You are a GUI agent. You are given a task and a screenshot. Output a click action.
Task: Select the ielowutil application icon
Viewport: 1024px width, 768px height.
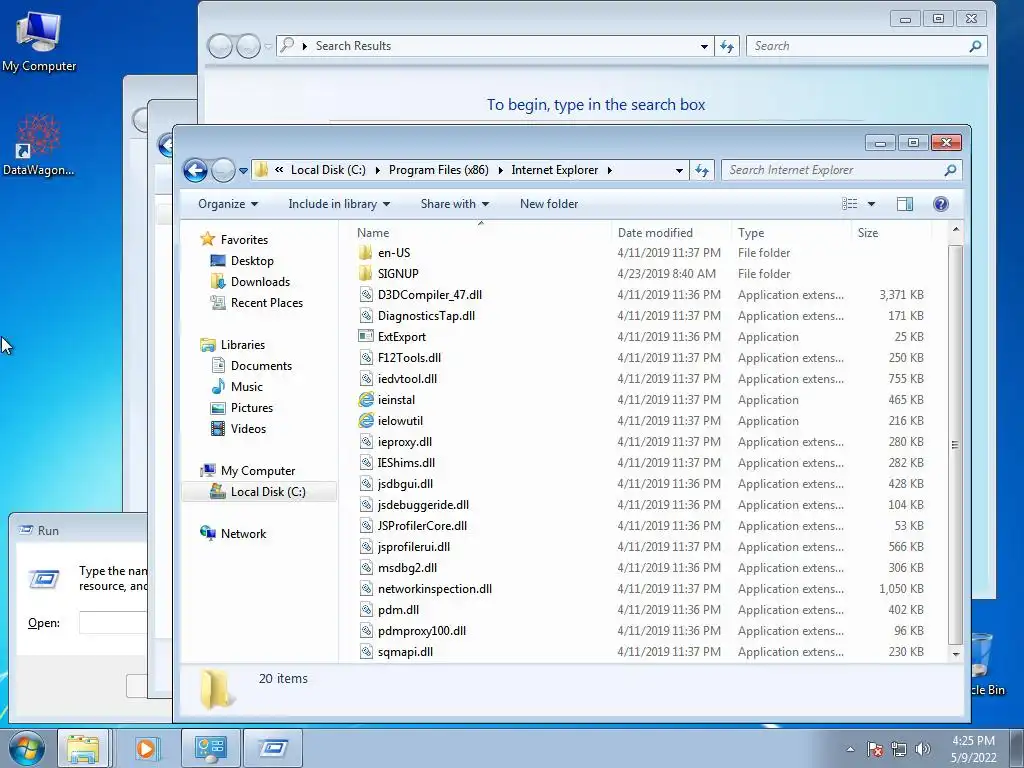(366, 421)
